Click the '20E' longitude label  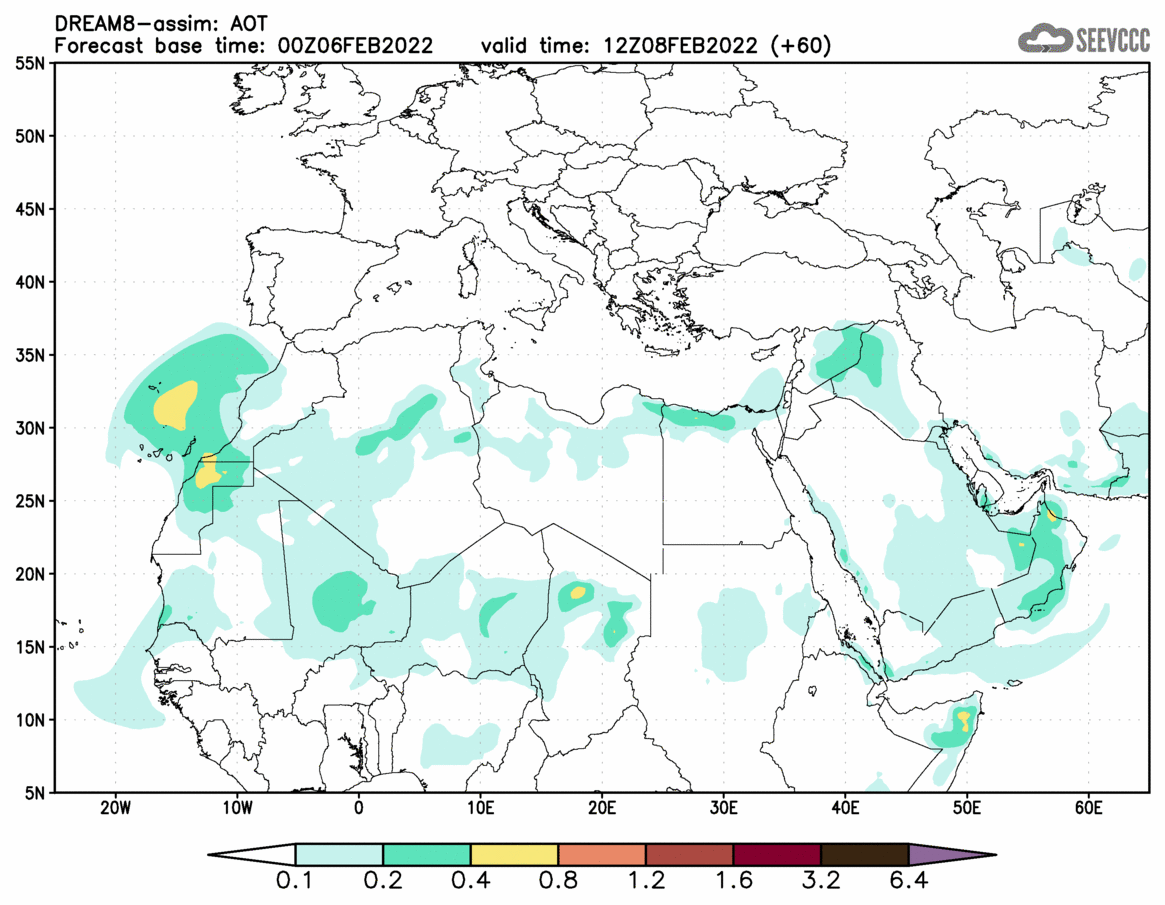pyautogui.click(x=602, y=808)
